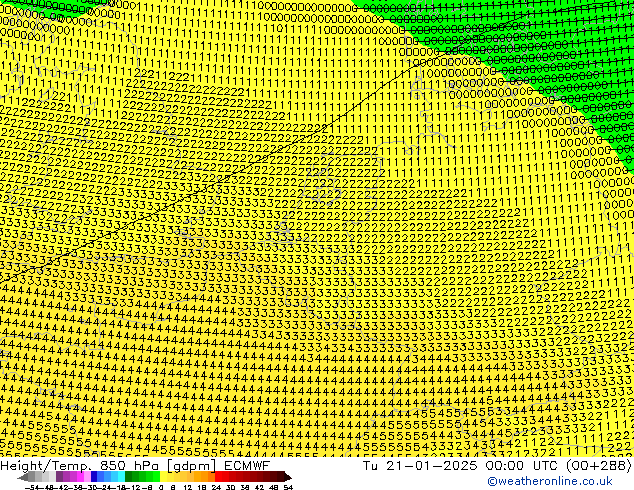634x490 pixels.
Task: Click the 'Height/Temp. 850 hPa [gdpm] ECMWF' title
Action: coord(135,466)
